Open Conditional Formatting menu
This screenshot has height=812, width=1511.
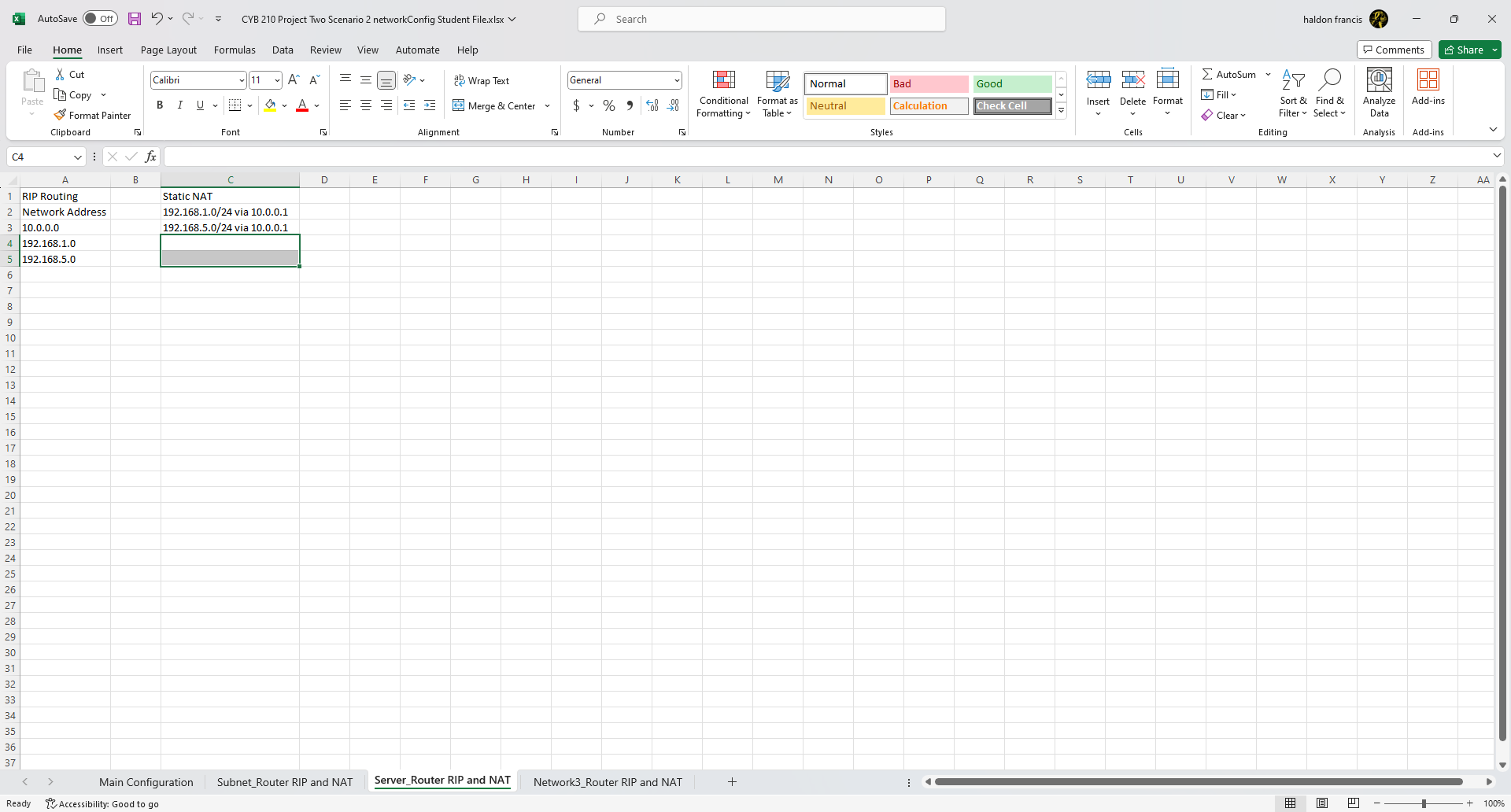[x=724, y=94]
